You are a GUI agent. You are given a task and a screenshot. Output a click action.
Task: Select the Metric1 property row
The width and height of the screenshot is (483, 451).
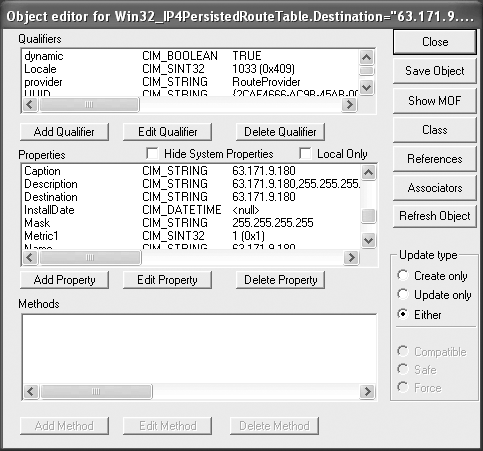coord(191,236)
